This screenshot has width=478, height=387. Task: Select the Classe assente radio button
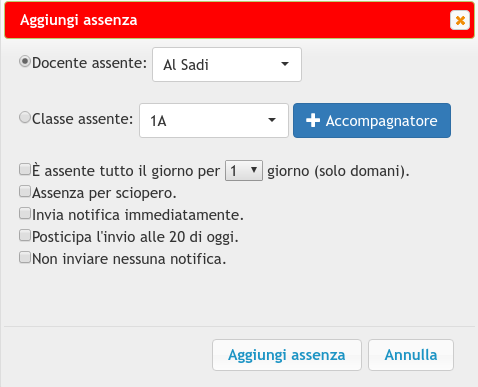pyautogui.click(x=25, y=117)
